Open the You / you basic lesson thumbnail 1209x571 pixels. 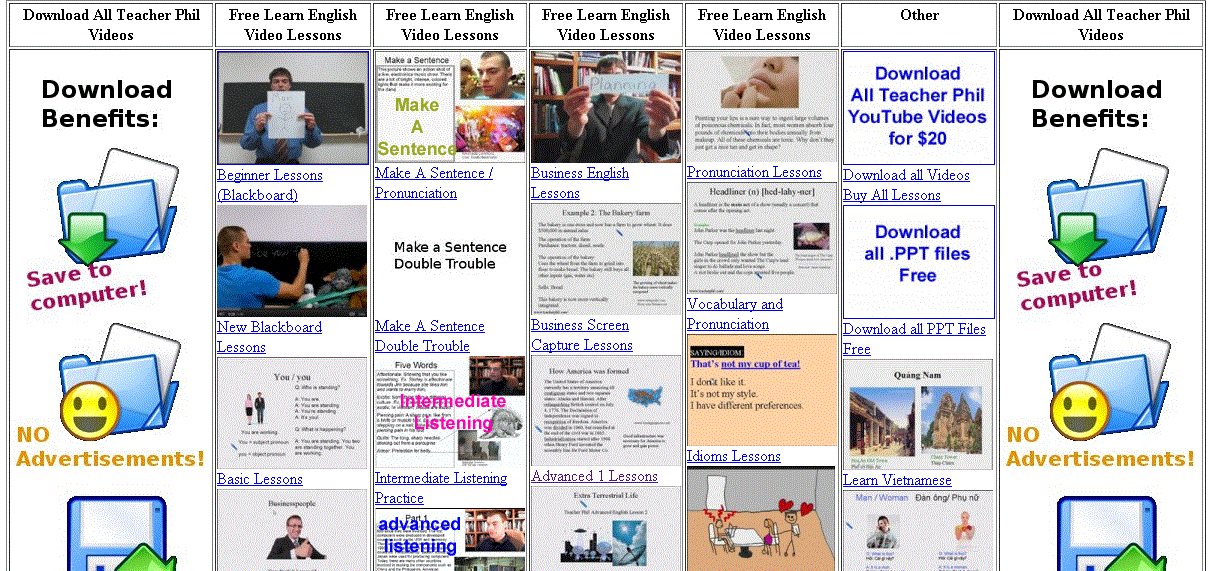[x=292, y=413]
